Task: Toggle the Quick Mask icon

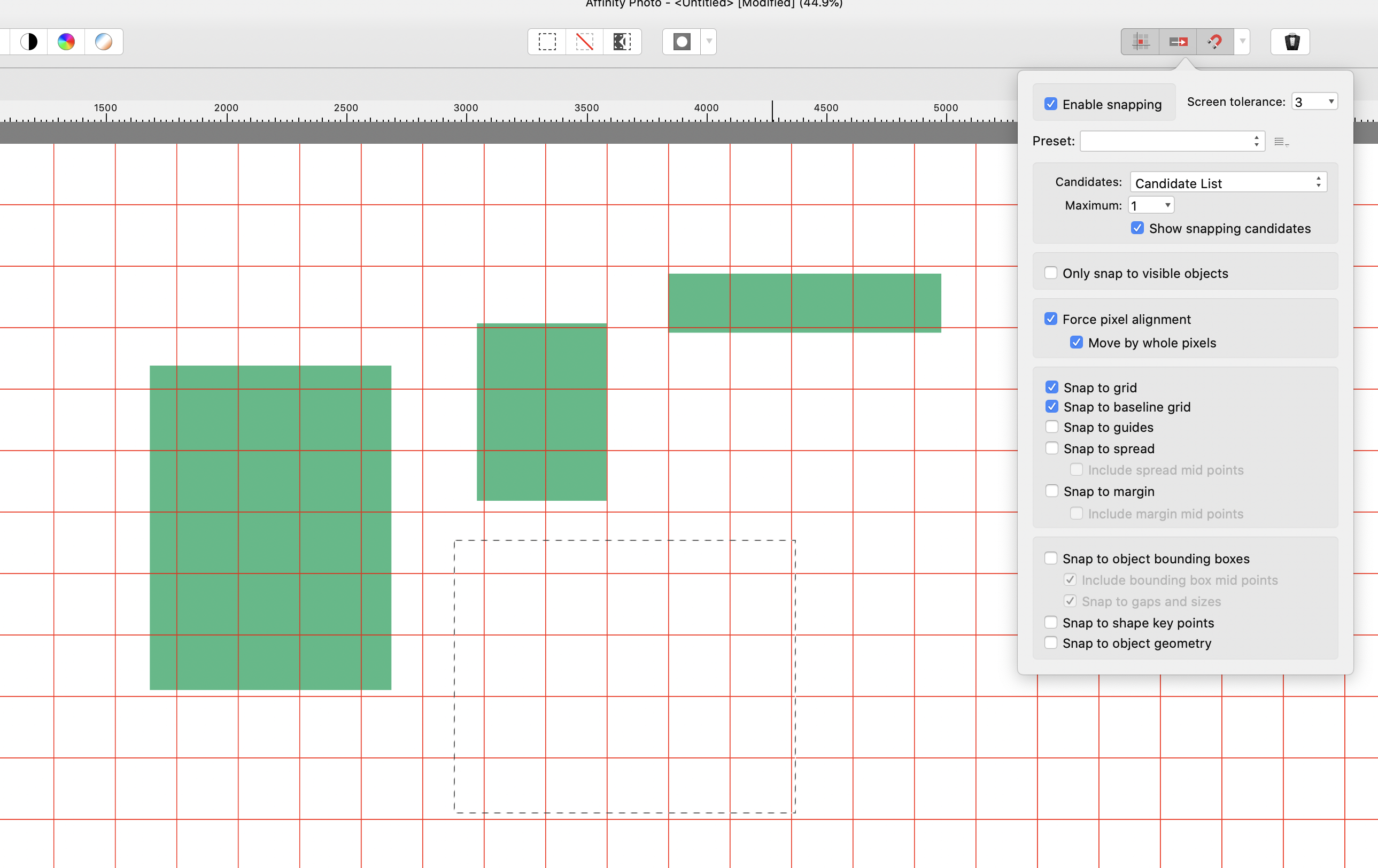Action: (x=682, y=42)
